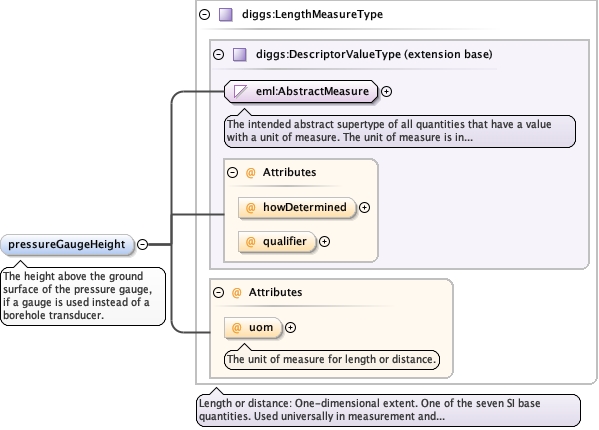
Task: Select the pressureGaugeHeight element node
Action: (x=67, y=245)
